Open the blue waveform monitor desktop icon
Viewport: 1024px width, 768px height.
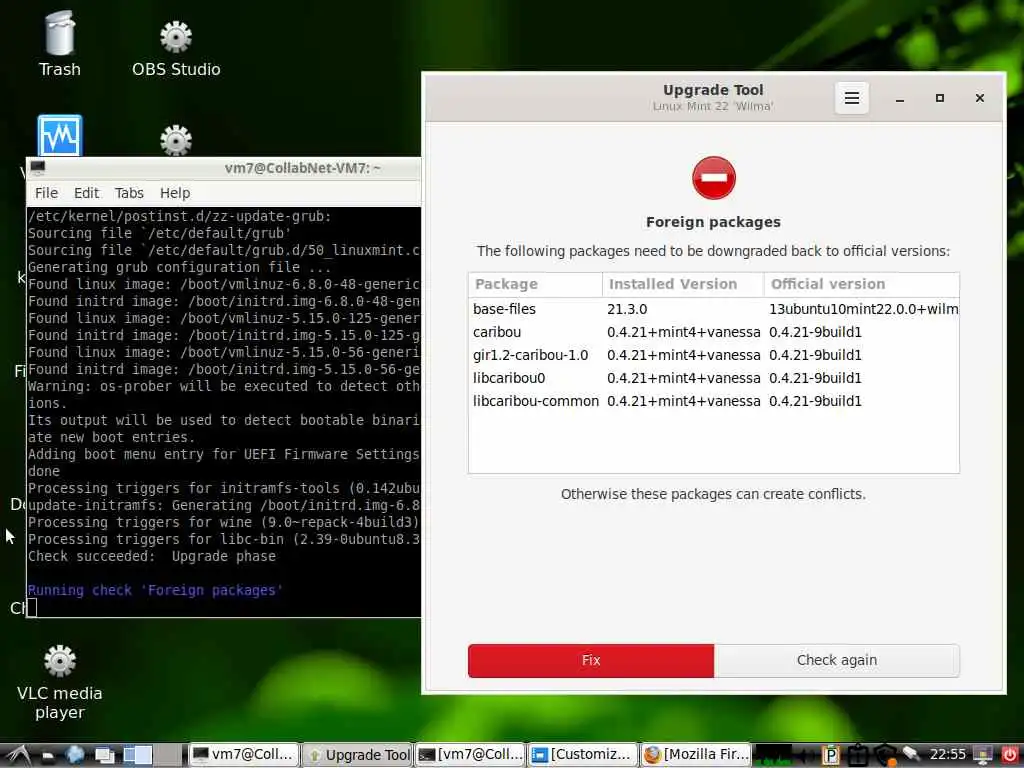[59, 135]
